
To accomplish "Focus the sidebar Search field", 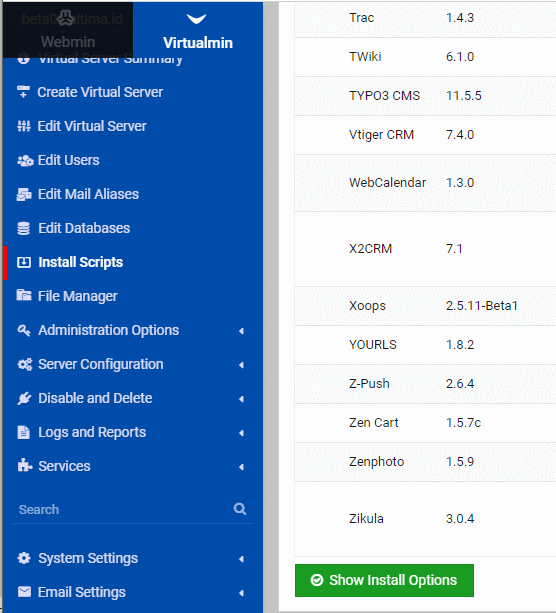I will click(x=123, y=509).
